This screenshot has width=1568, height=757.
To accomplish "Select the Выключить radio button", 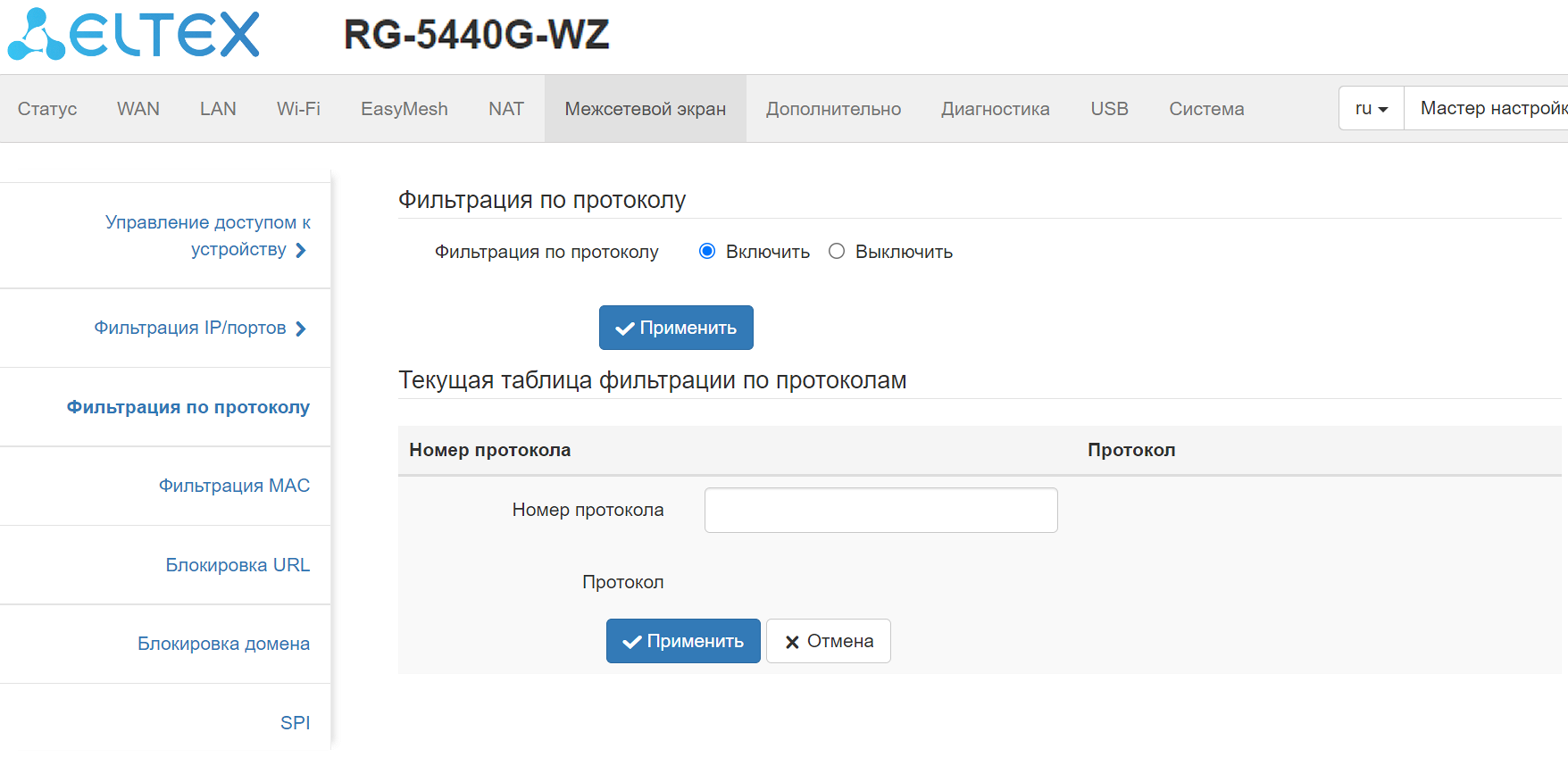I will pos(837,252).
